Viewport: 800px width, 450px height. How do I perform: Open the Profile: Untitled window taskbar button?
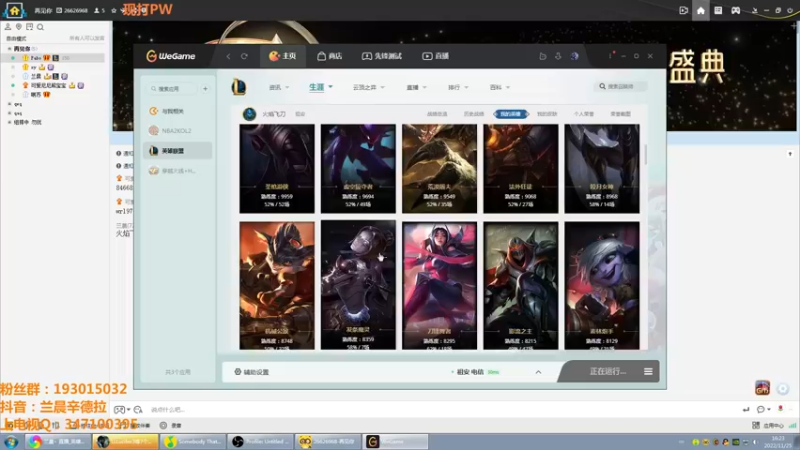[x=261, y=442]
